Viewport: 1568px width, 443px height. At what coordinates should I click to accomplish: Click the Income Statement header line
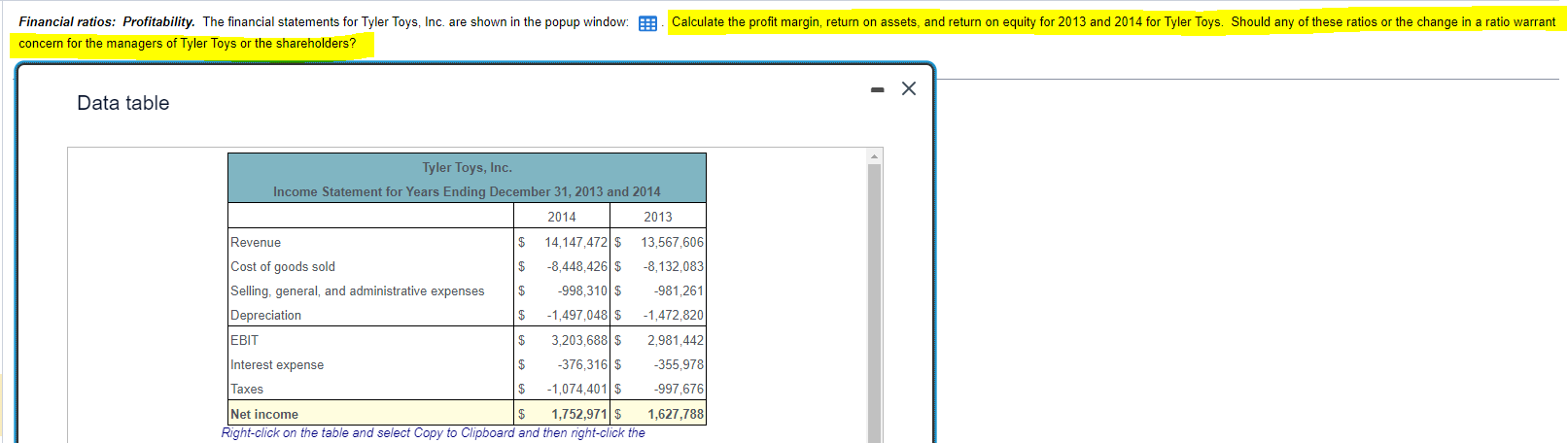[467, 191]
